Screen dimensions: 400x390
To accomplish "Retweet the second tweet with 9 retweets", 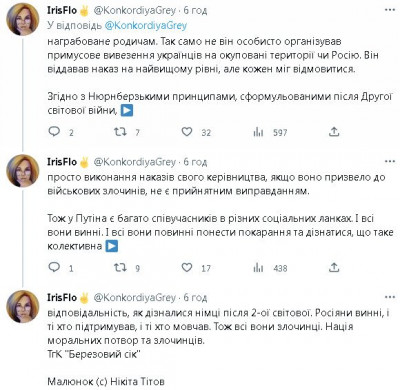I will [x=120, y=267].
